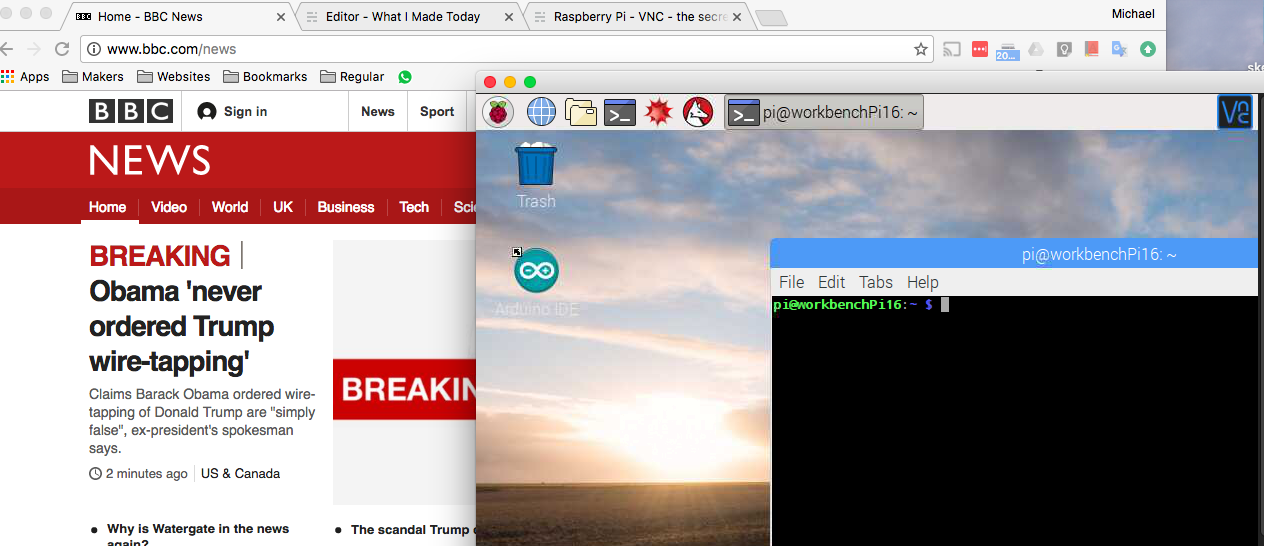Switch to the Home - BBC News tab

(x=178, y=17)
